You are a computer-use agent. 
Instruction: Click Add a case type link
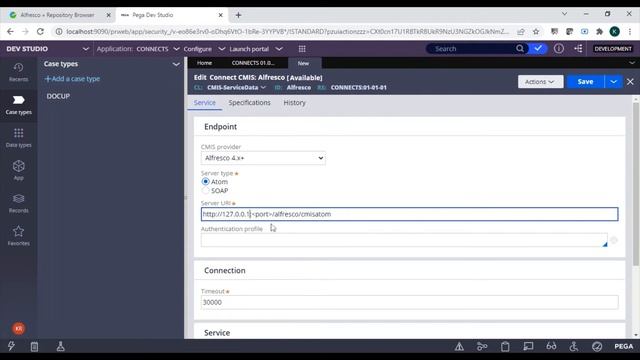[72, 79]
